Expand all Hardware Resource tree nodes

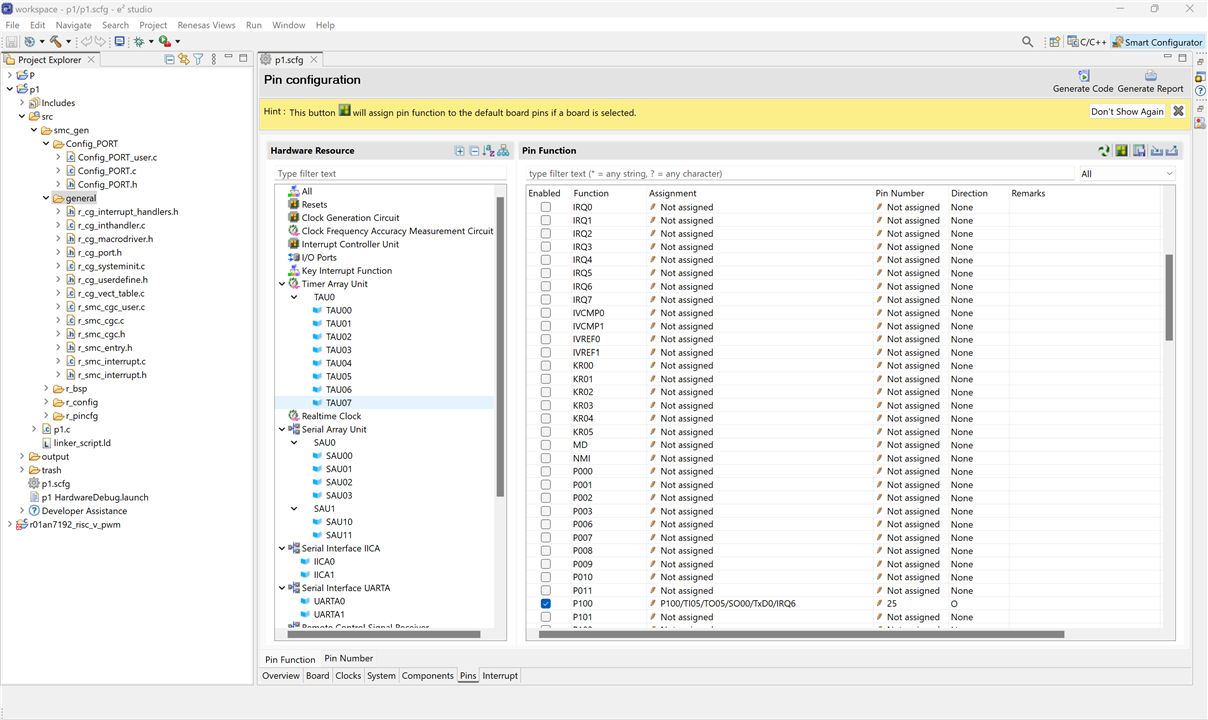[460, 151]
